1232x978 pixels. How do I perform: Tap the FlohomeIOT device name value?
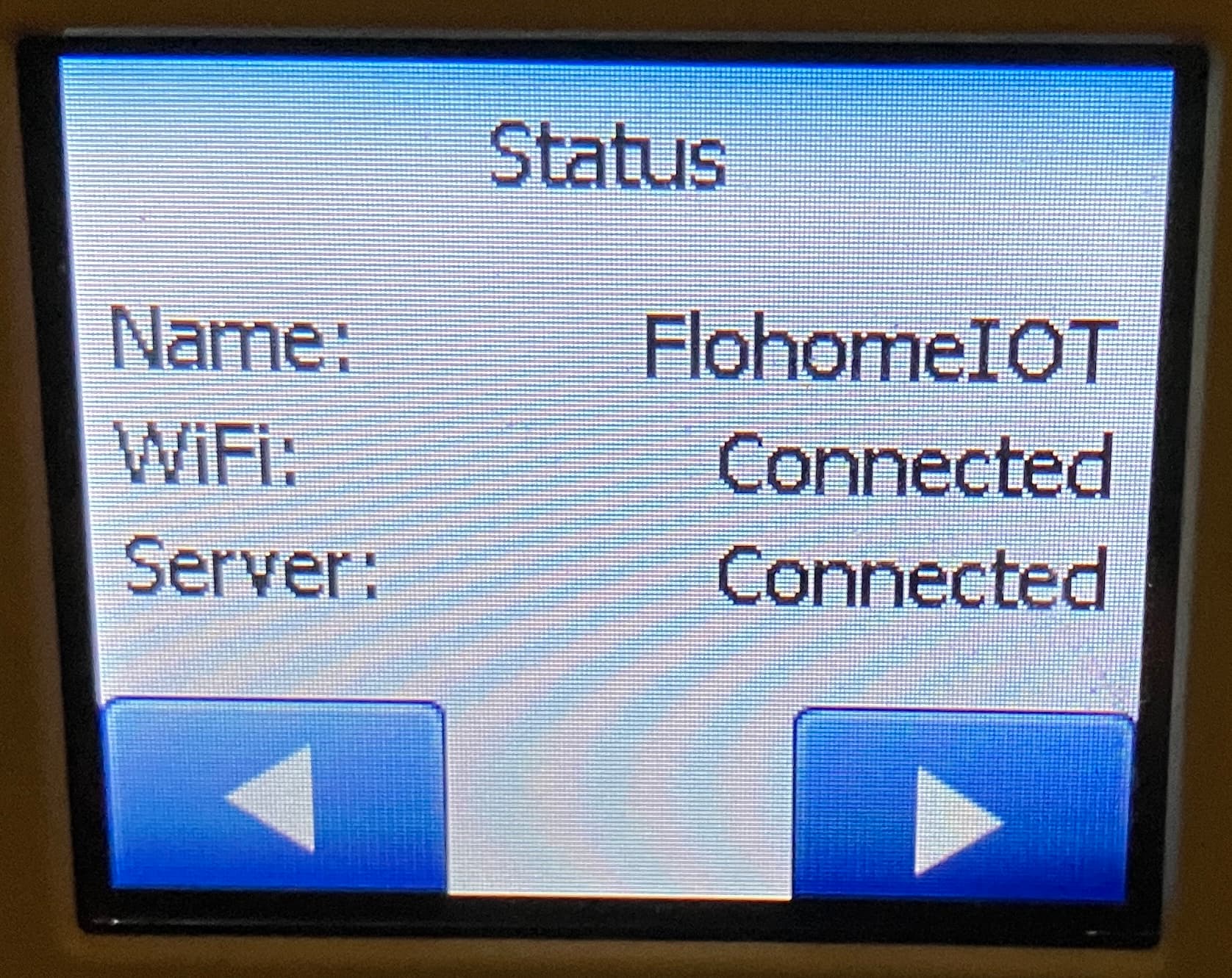pyautogui.click(x=881, y=349)
